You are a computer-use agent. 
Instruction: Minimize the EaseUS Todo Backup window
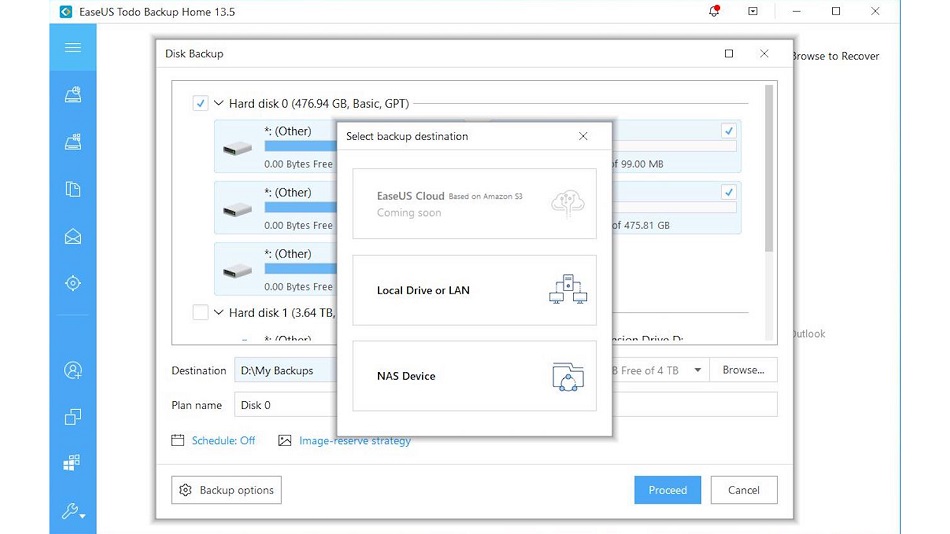click(797, 12)
